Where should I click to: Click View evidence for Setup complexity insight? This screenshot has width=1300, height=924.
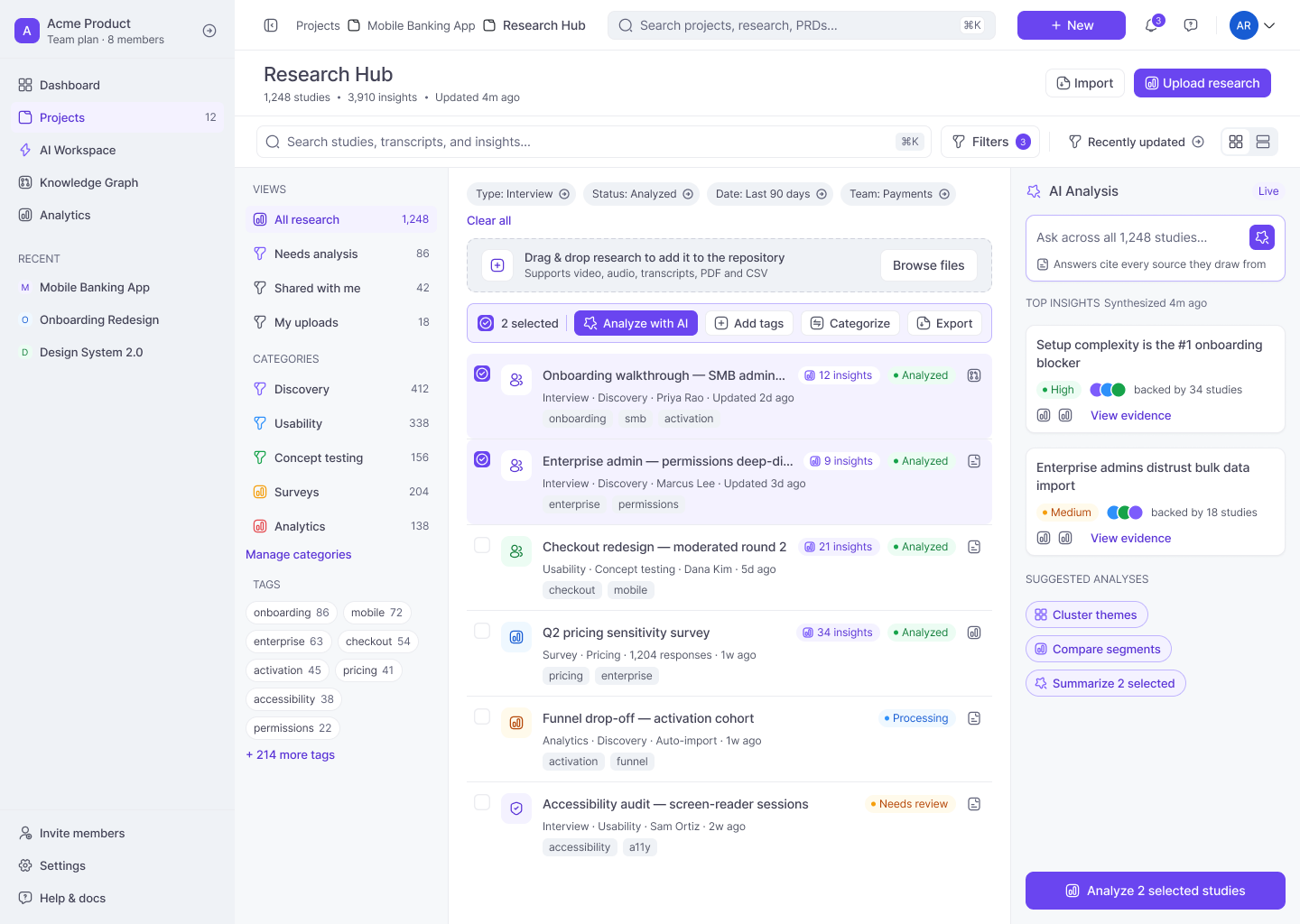[x=1130, y=415]
